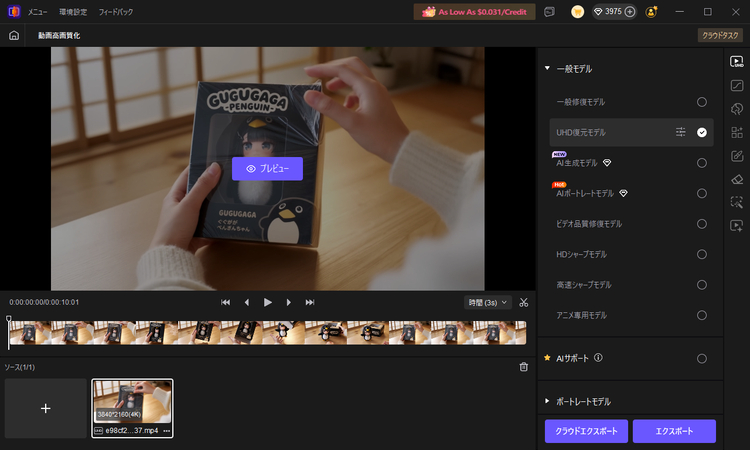Select the AIポートレートモデル radio button
Image resolution: width=750 pixels, height=450 pixels.
pyautogui.click(x=702, y=193)
